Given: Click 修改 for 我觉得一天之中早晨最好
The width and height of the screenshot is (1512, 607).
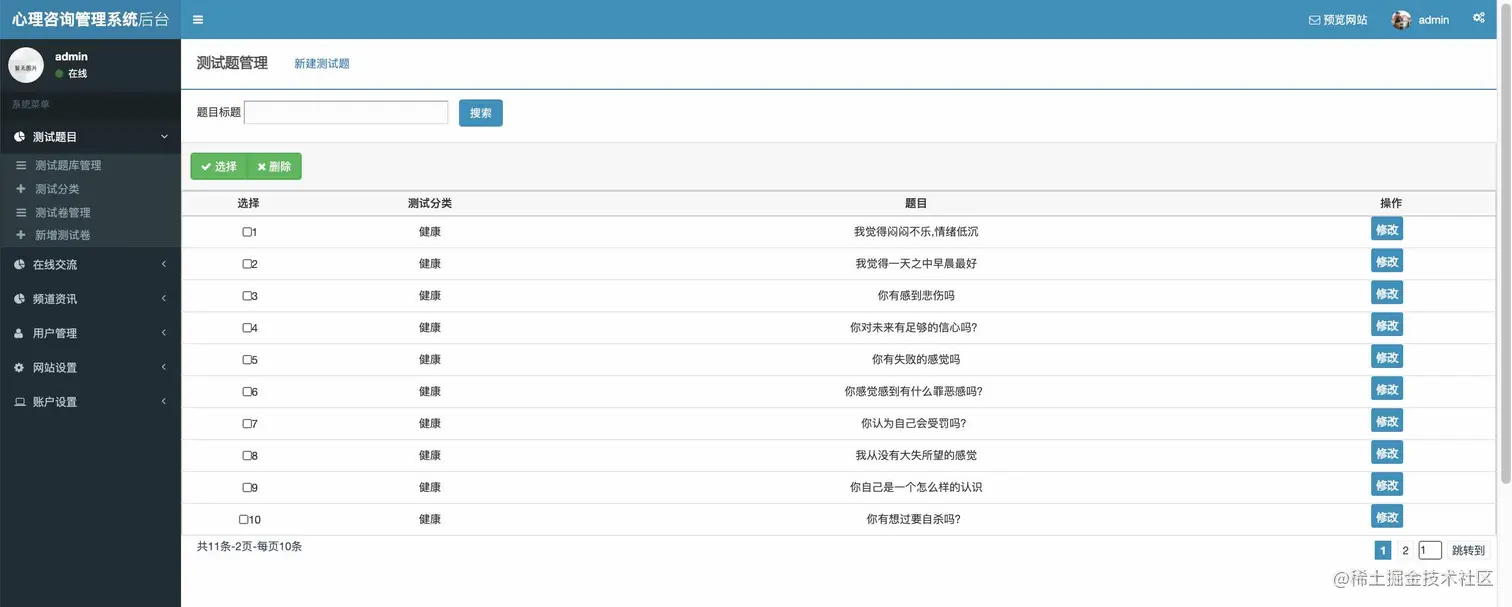Looking at the screenshot, I should coord(1387,261).
